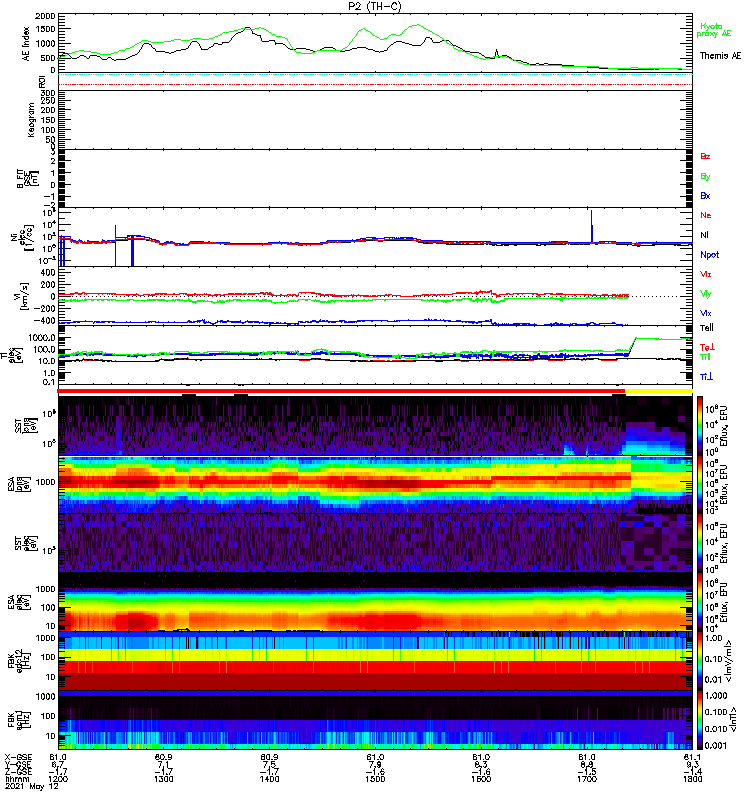Select the green "By" legend label

705,177
